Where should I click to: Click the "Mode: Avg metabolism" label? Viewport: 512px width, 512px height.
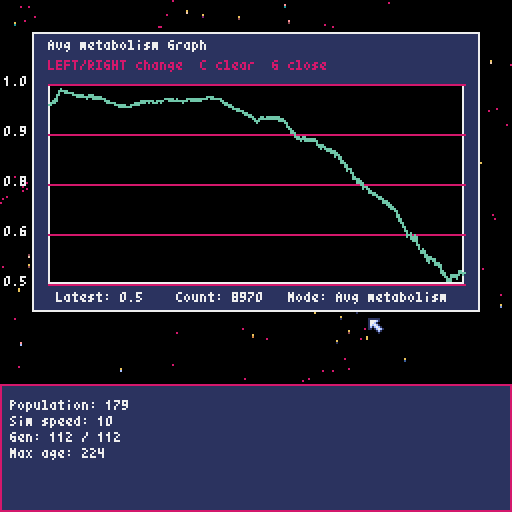367,297
